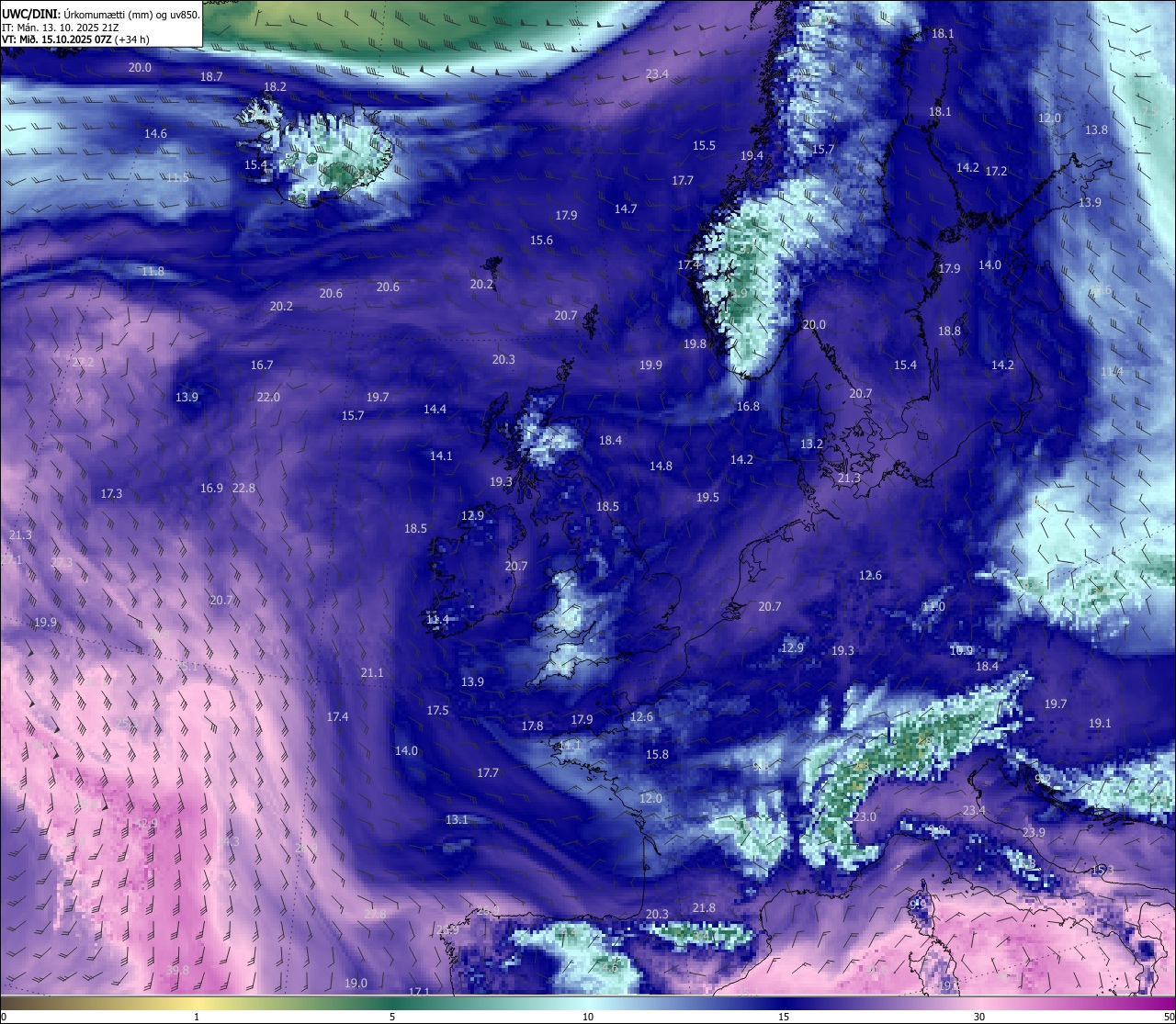Click the color scale tick label '0'
1176x1024 pixels.
point(3,1017)
